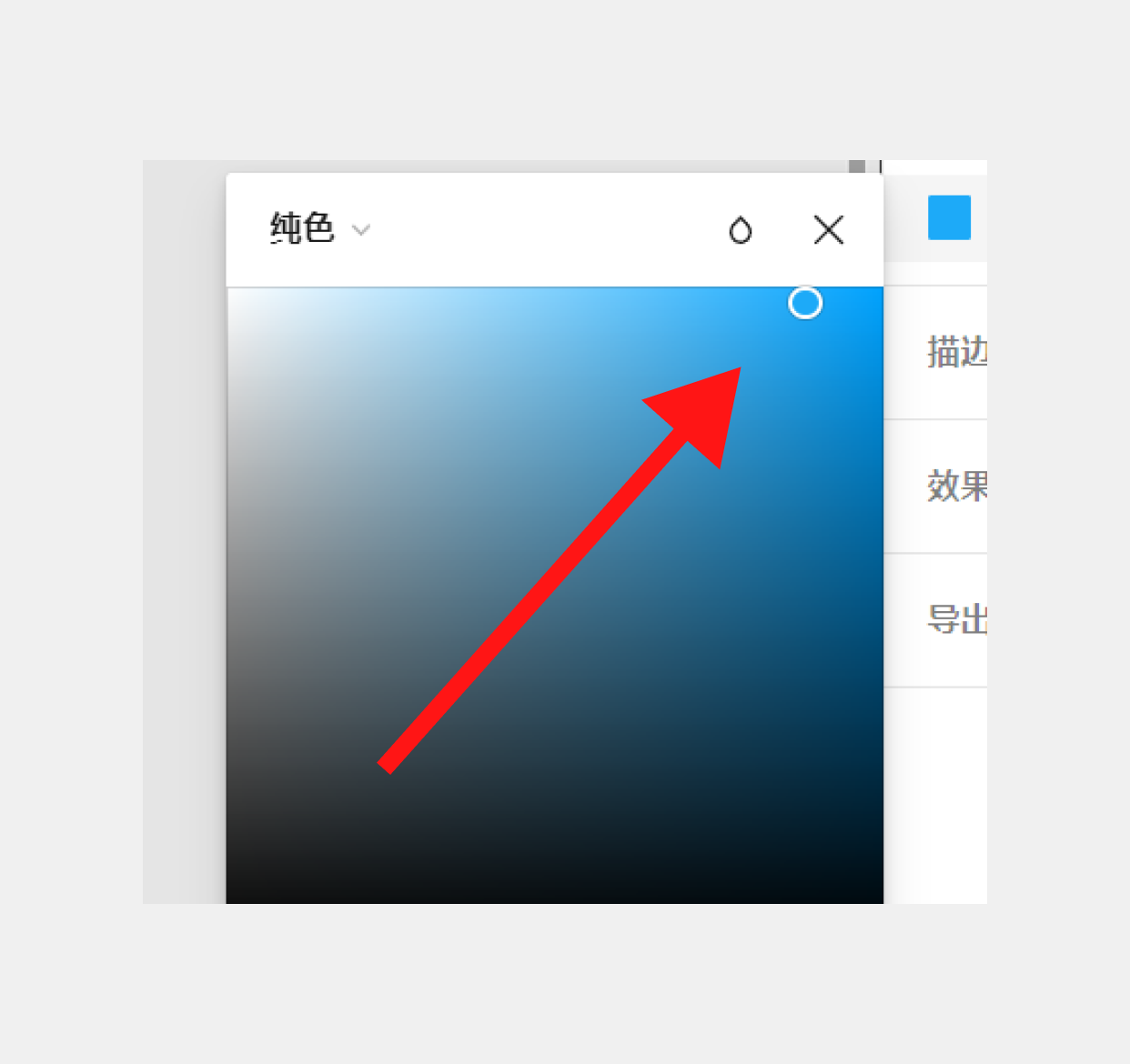Pick fully saturated blue at top-right corner
The image size is (1130, 1064).
coord(879,291)
